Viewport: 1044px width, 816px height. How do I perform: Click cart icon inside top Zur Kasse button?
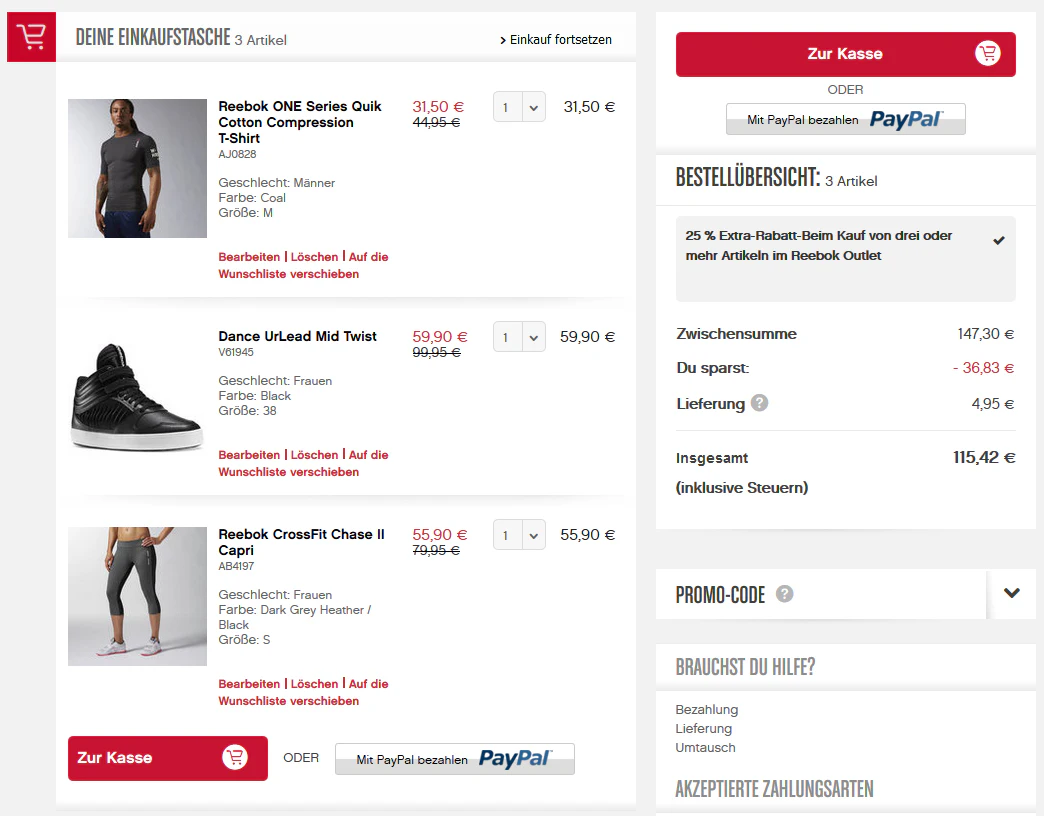(987, 53)
